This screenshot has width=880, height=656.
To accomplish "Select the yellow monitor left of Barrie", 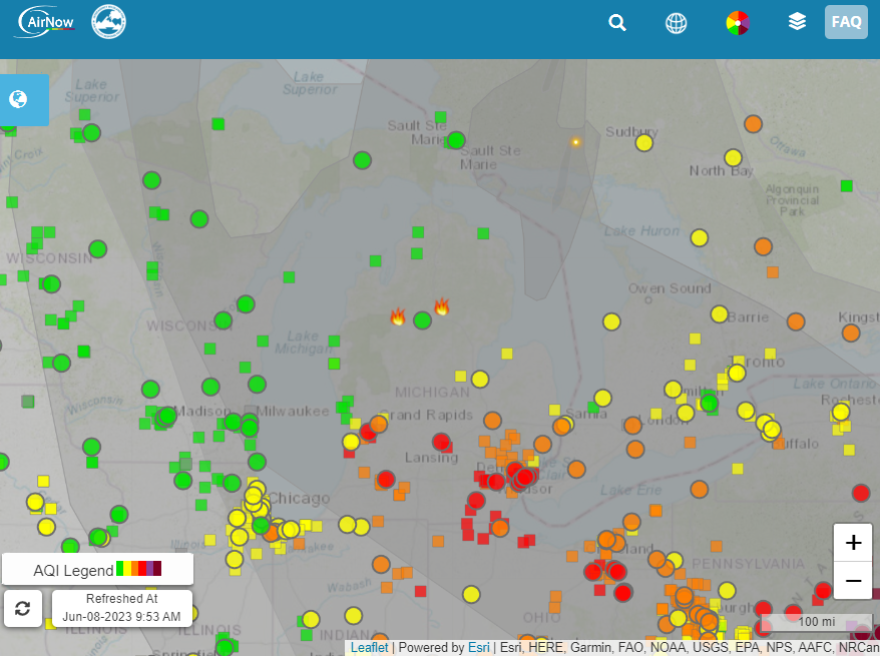I will (719, 314).
